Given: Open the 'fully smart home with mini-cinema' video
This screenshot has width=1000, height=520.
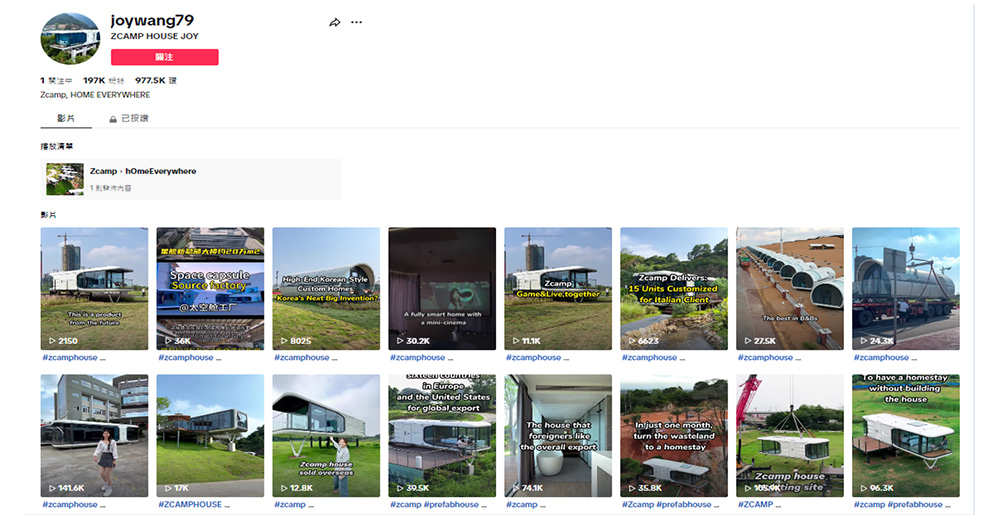Looking at the screenshot, I should click(x=442, y=288).
